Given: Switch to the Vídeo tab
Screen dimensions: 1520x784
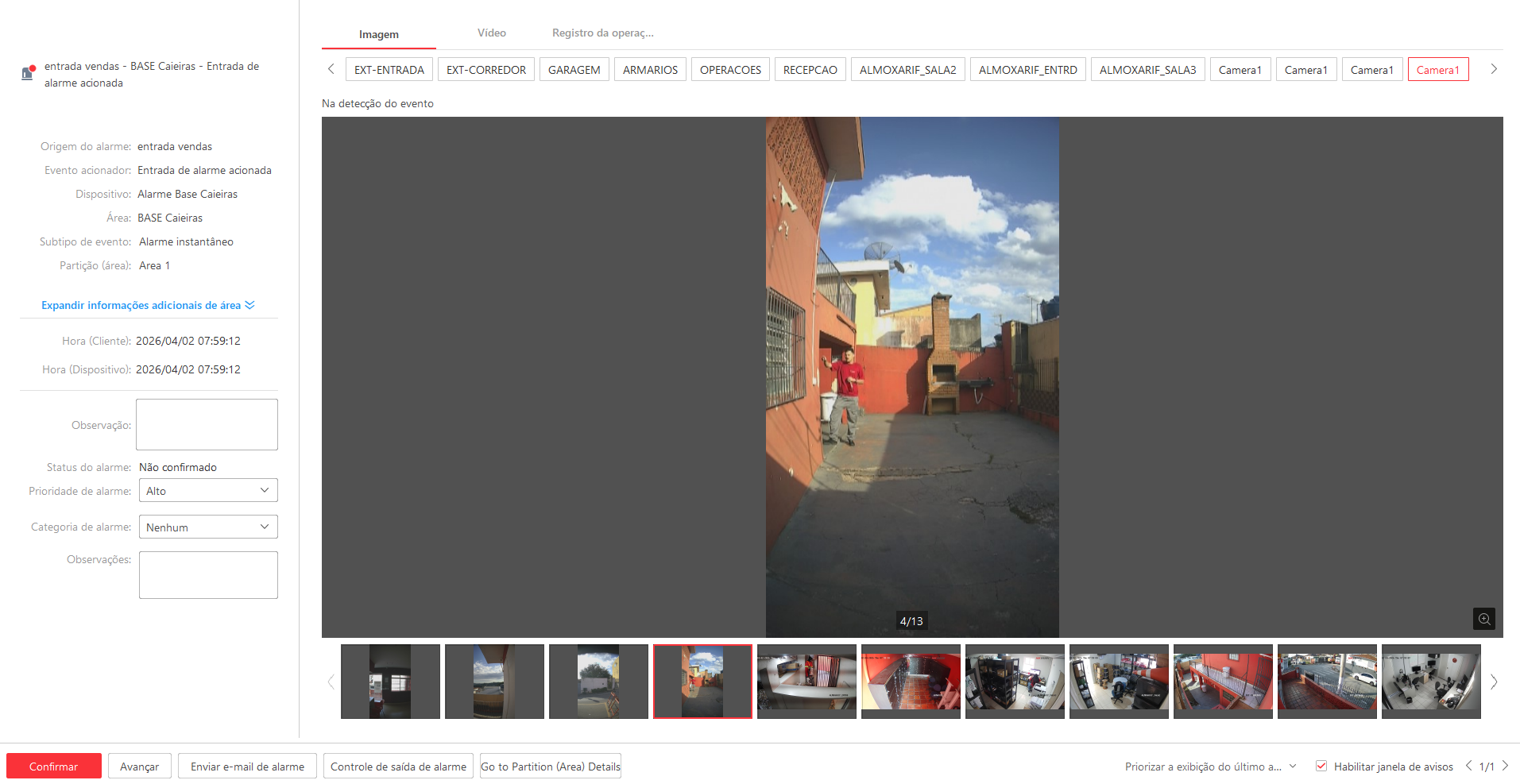Looking at the screenshot, I should click(491, 33).
